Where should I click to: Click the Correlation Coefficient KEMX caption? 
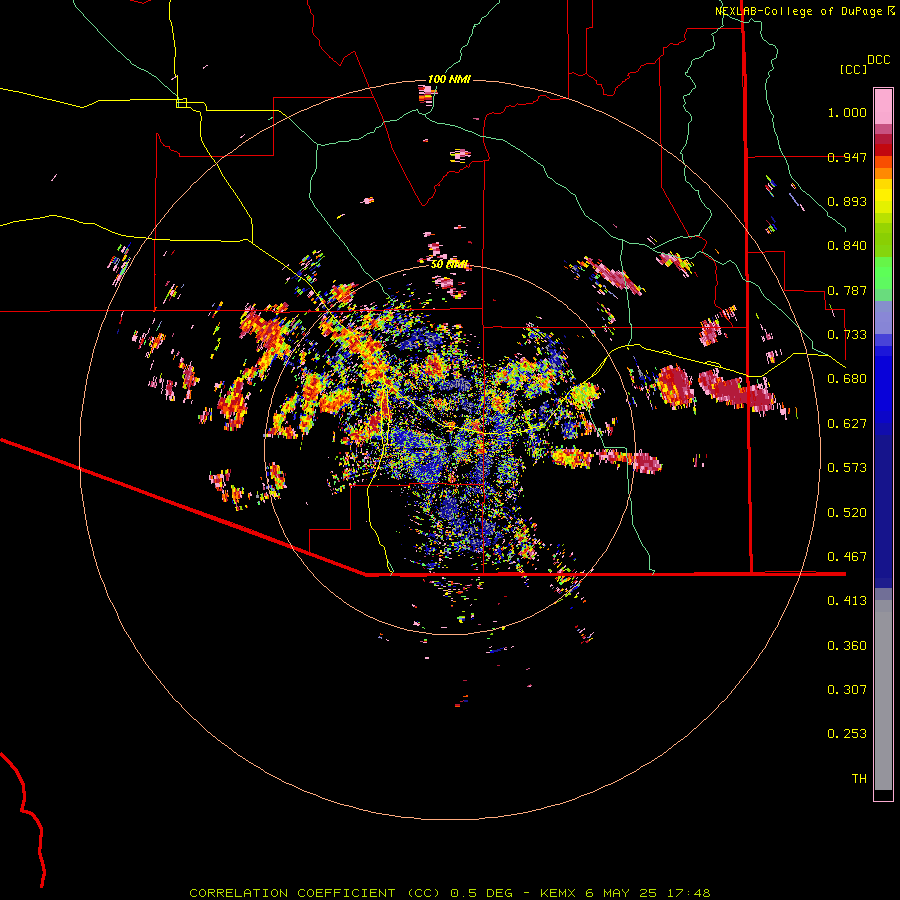[449, 893]
